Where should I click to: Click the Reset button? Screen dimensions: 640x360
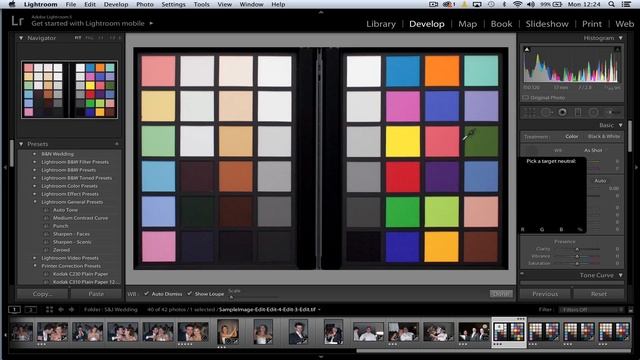(599, 293)
